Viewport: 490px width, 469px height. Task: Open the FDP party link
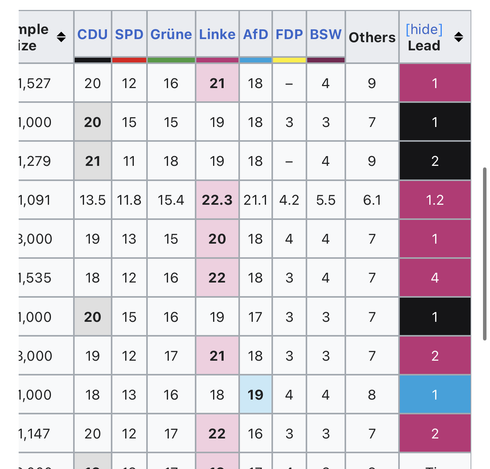(x=289, y=34)
